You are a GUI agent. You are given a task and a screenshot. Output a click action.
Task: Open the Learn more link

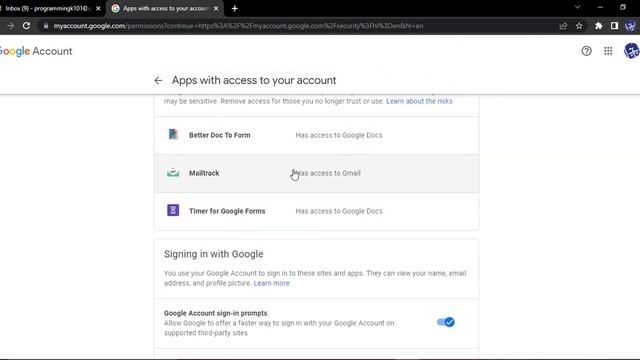(271, 283)
